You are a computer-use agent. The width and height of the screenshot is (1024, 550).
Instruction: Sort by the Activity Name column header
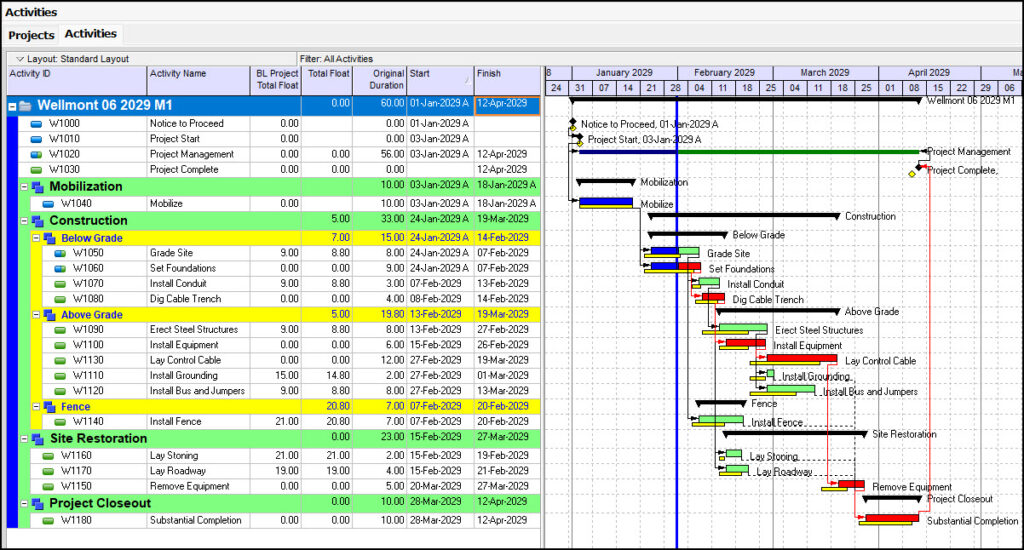point(199,80)
